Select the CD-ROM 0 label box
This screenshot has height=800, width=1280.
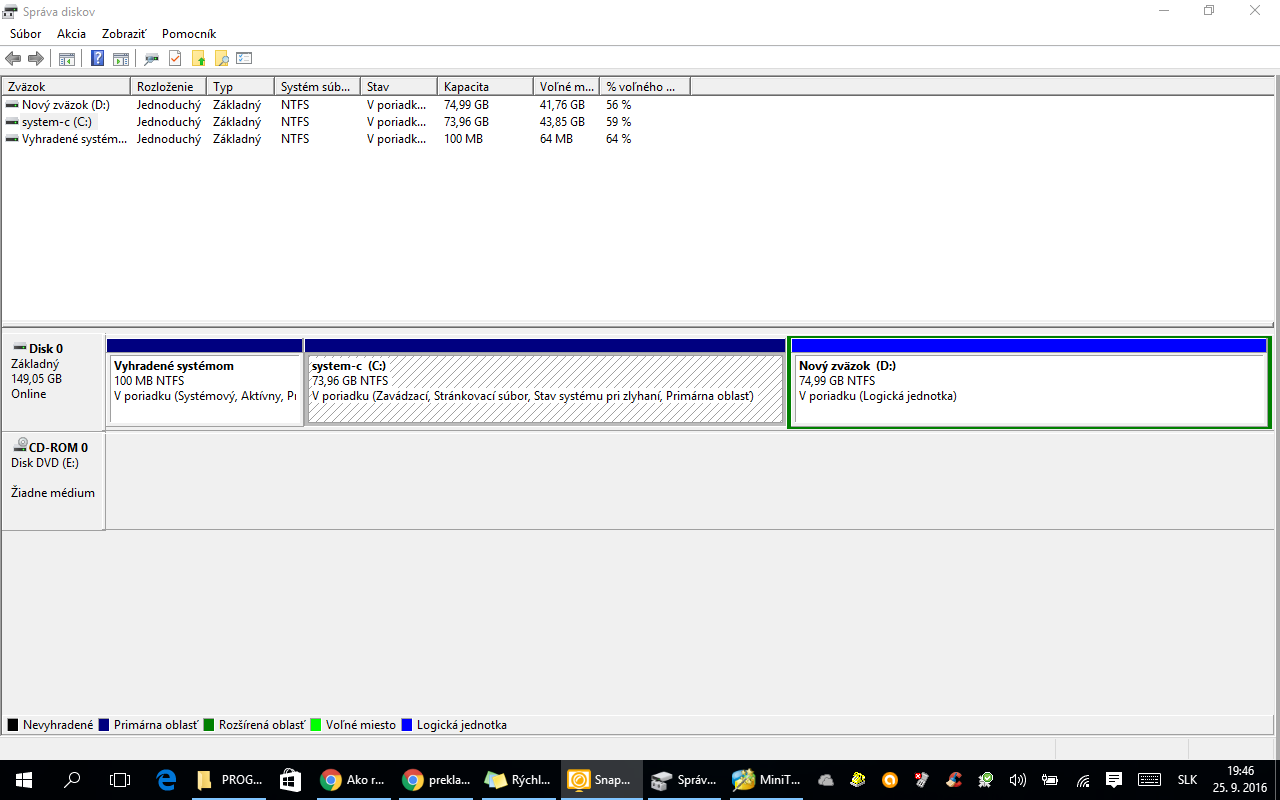point(54,481)
